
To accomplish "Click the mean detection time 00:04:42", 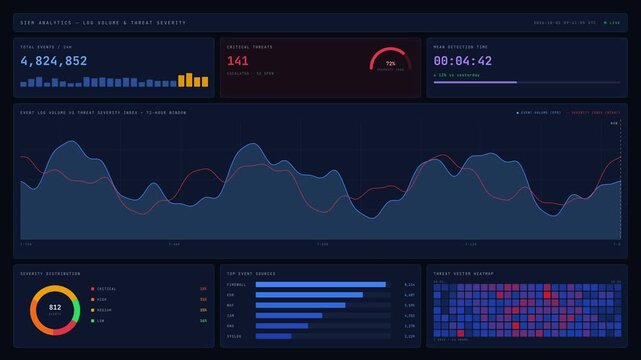I will (463, 61).
